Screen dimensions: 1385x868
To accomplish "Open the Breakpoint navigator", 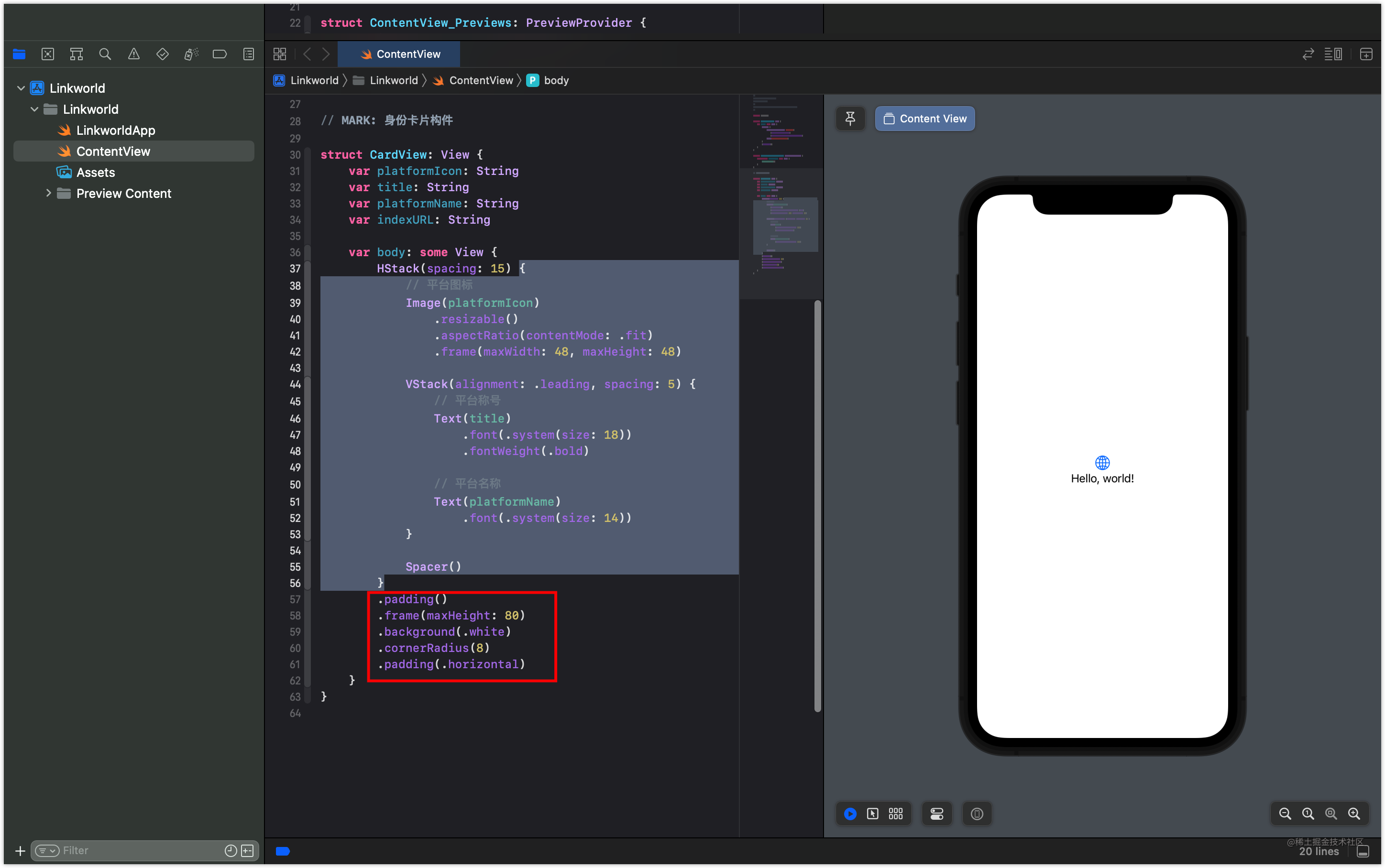I will point(220,54).
